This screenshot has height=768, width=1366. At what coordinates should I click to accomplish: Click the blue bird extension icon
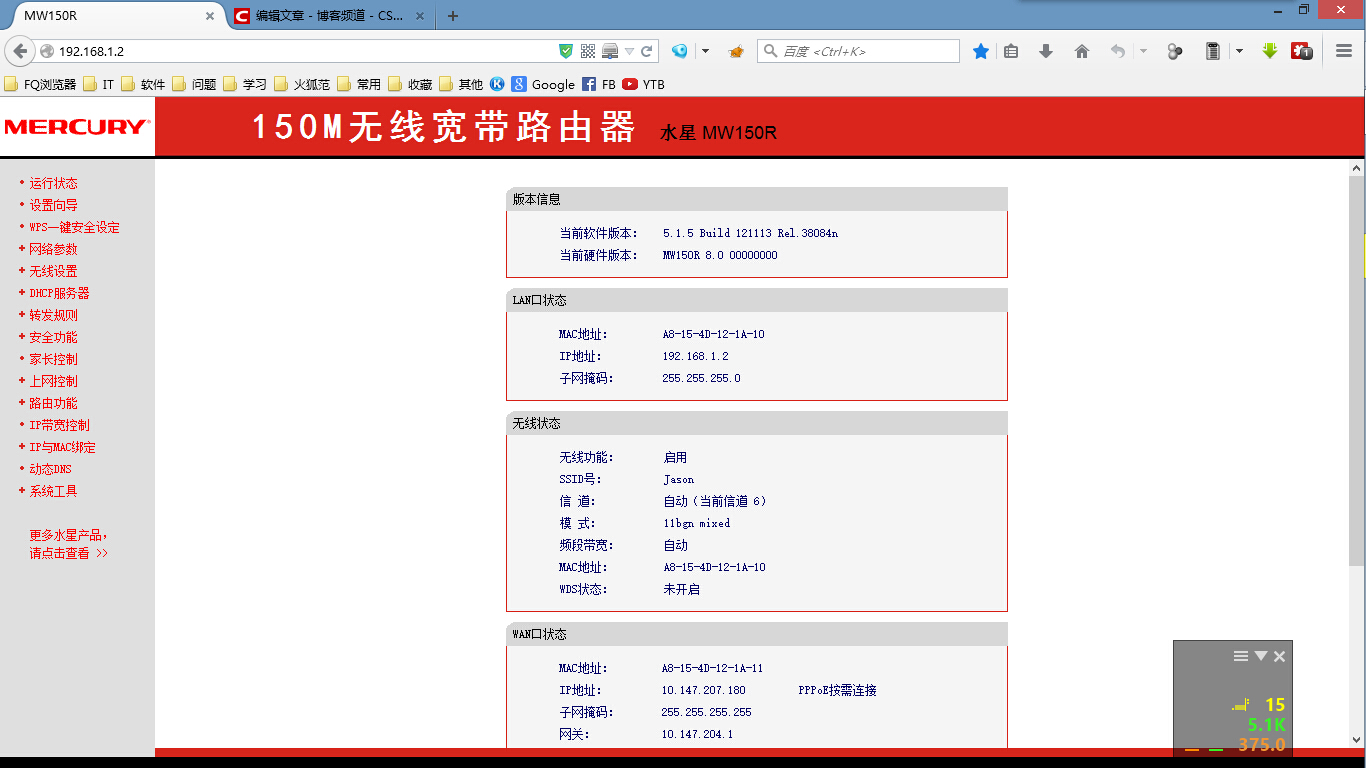point(680,51)
